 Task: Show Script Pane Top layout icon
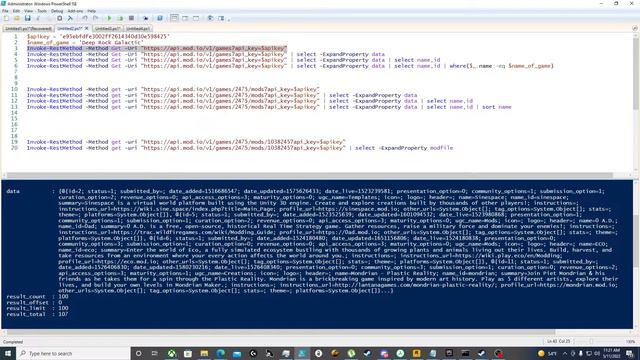click(x=174, y=18)
